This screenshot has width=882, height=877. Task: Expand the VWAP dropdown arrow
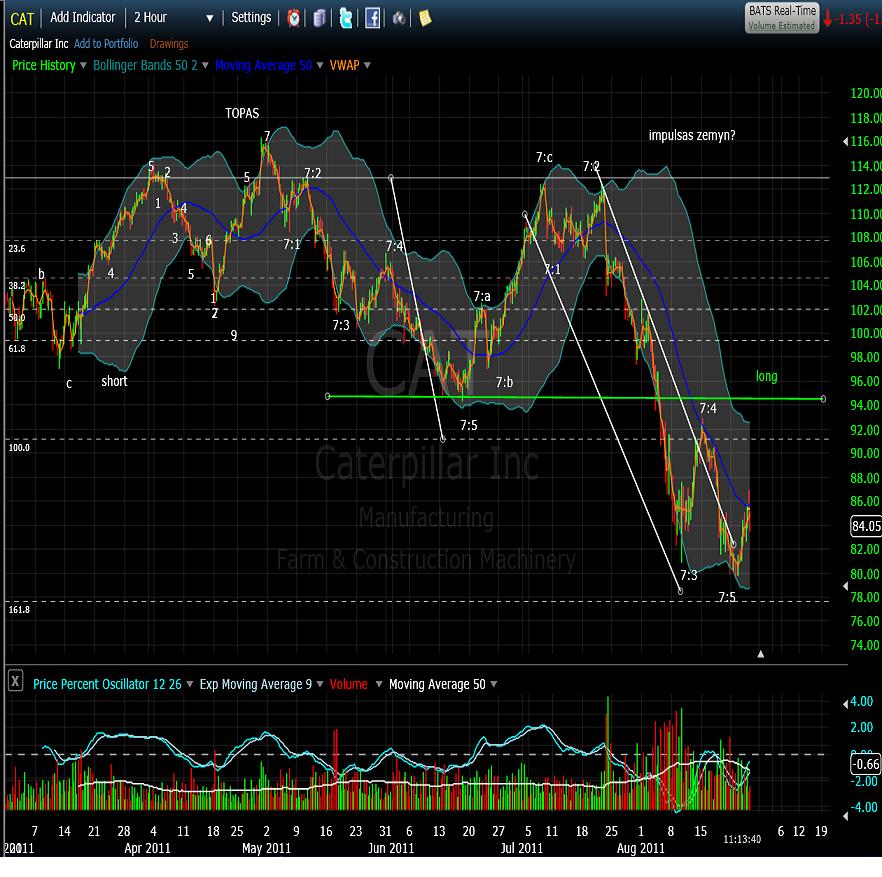[x=367, y=65]
